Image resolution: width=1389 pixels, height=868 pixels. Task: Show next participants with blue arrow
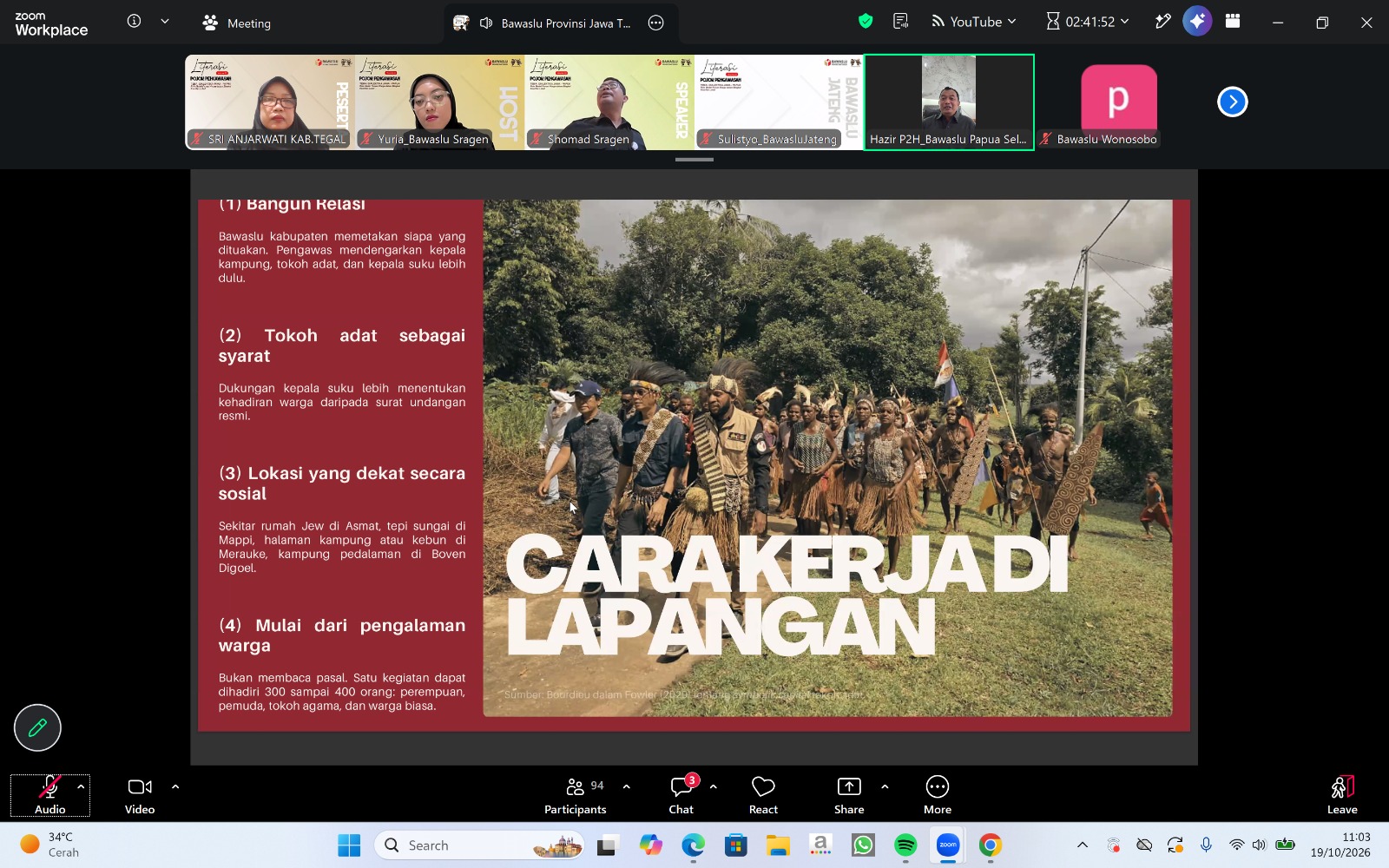pos(1232,102)
